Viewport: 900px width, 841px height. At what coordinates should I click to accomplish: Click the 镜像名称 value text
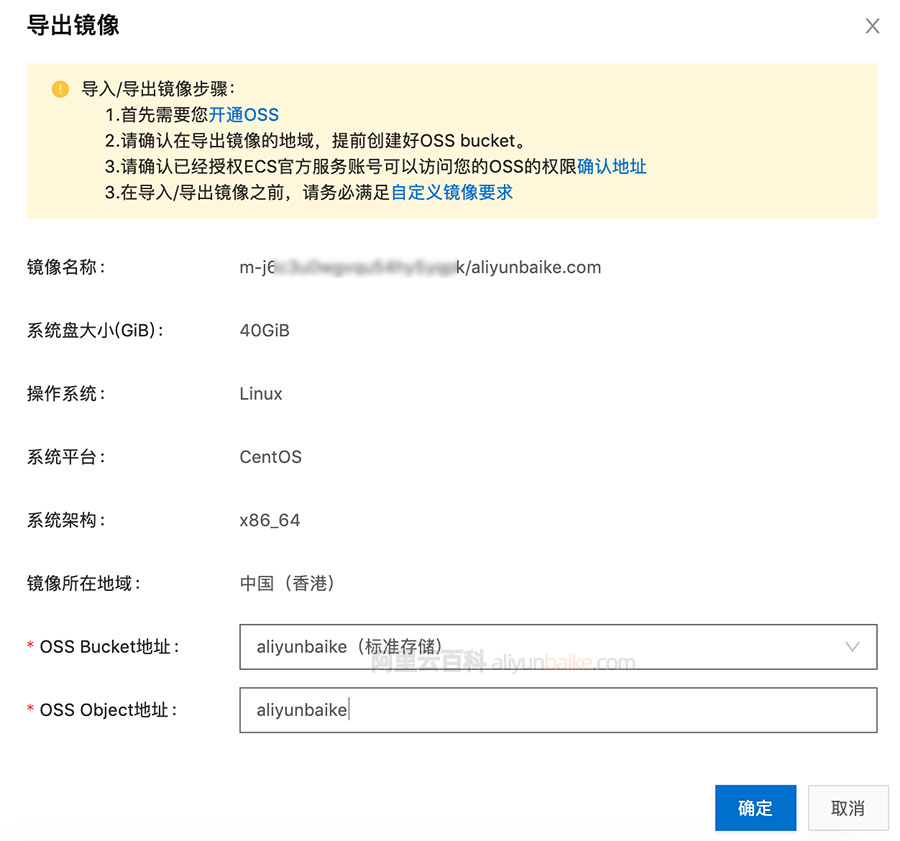pyautogui.click(x=420, y=268)
